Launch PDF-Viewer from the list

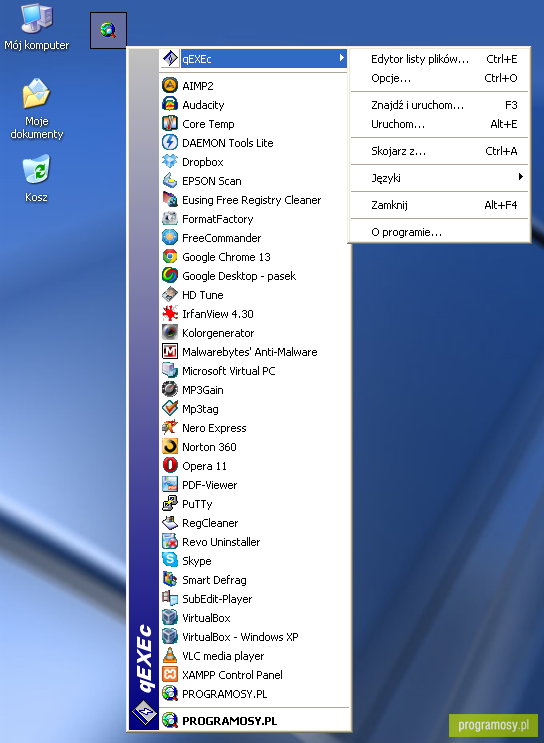[x=254, y=485]
